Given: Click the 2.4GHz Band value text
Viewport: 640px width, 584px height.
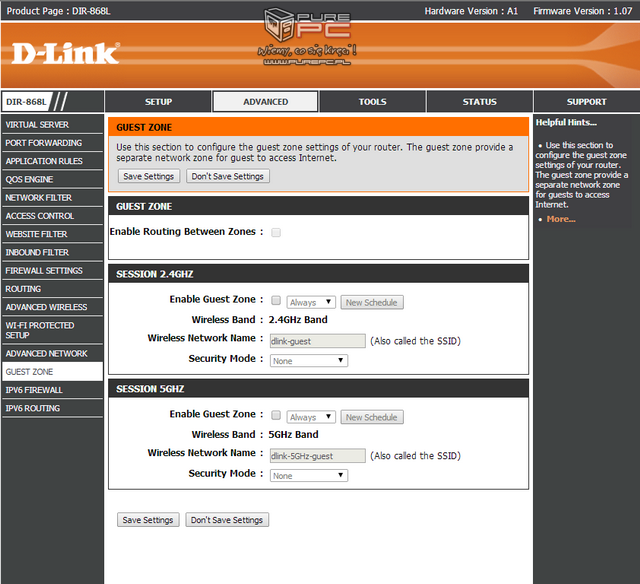Looking at the screenshot, I should click(x=298, y=320).
